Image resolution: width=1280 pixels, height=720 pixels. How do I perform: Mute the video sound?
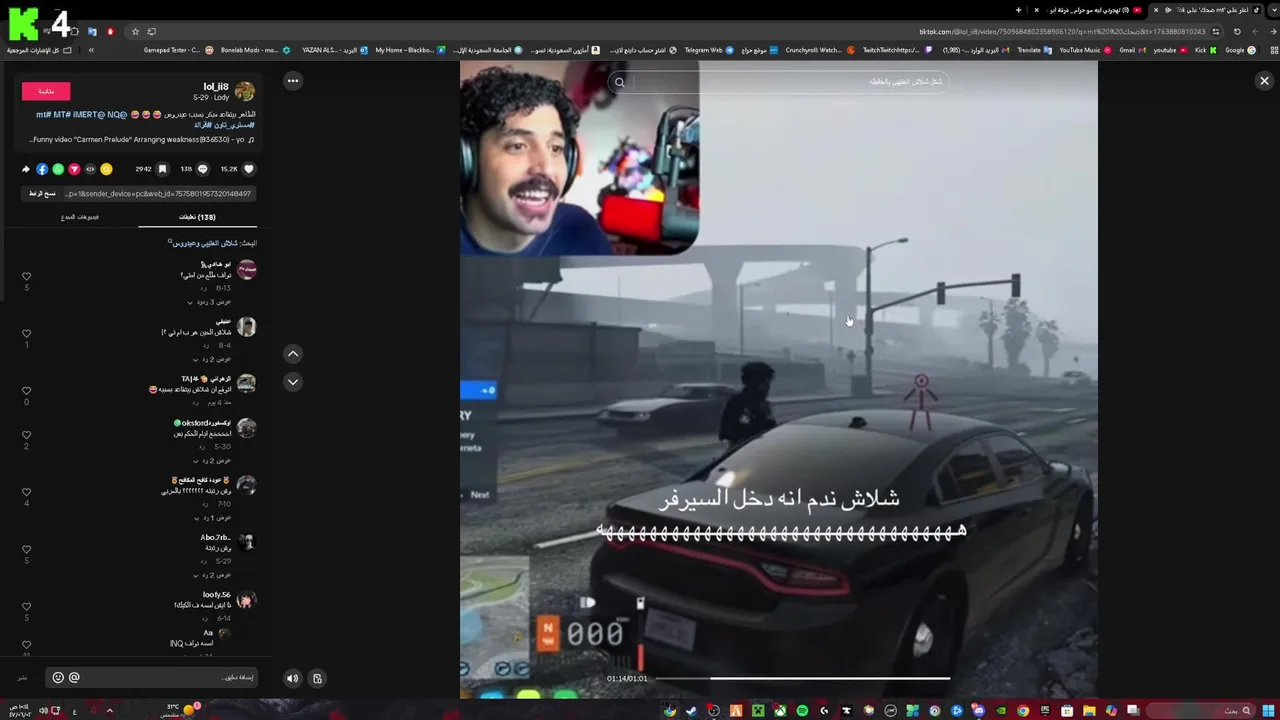point(292,678)
